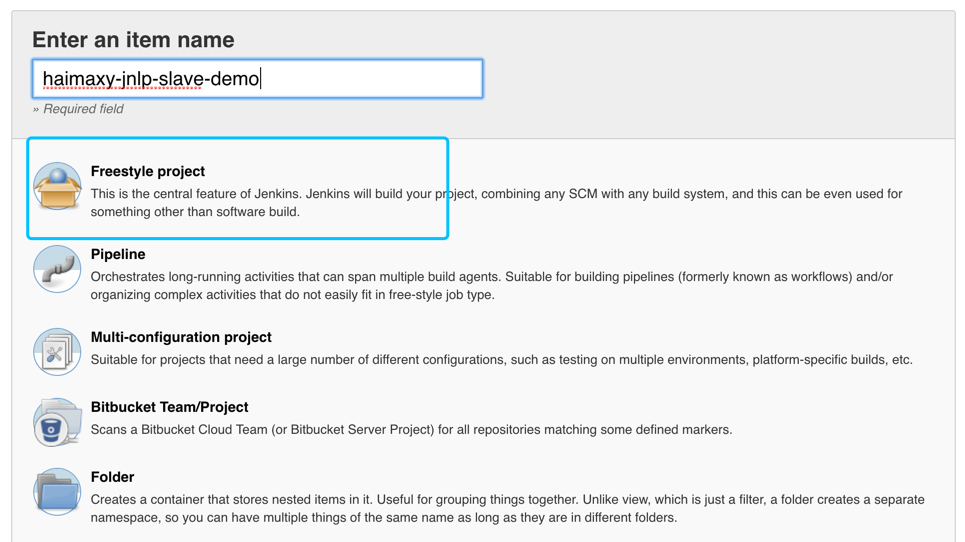Screen dimensions: 965x542
Task: Click the typed text 'haimaxy-jnlp-slave-demo'
Action: tap(151, 79)
